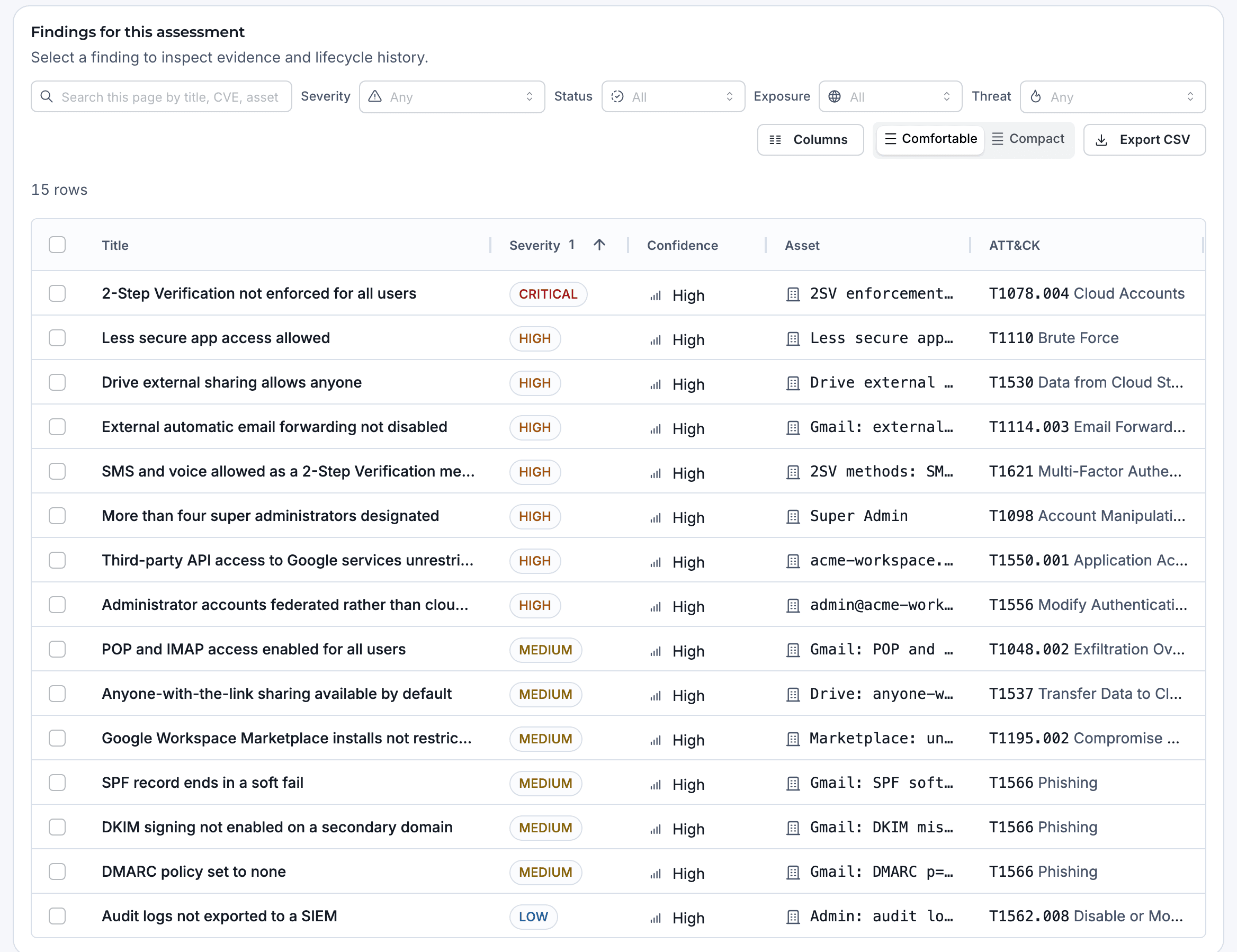This screenshot has height=952, width=1237.
Task: Sort by the Confidence column header
Action: (x=683, y=245)
